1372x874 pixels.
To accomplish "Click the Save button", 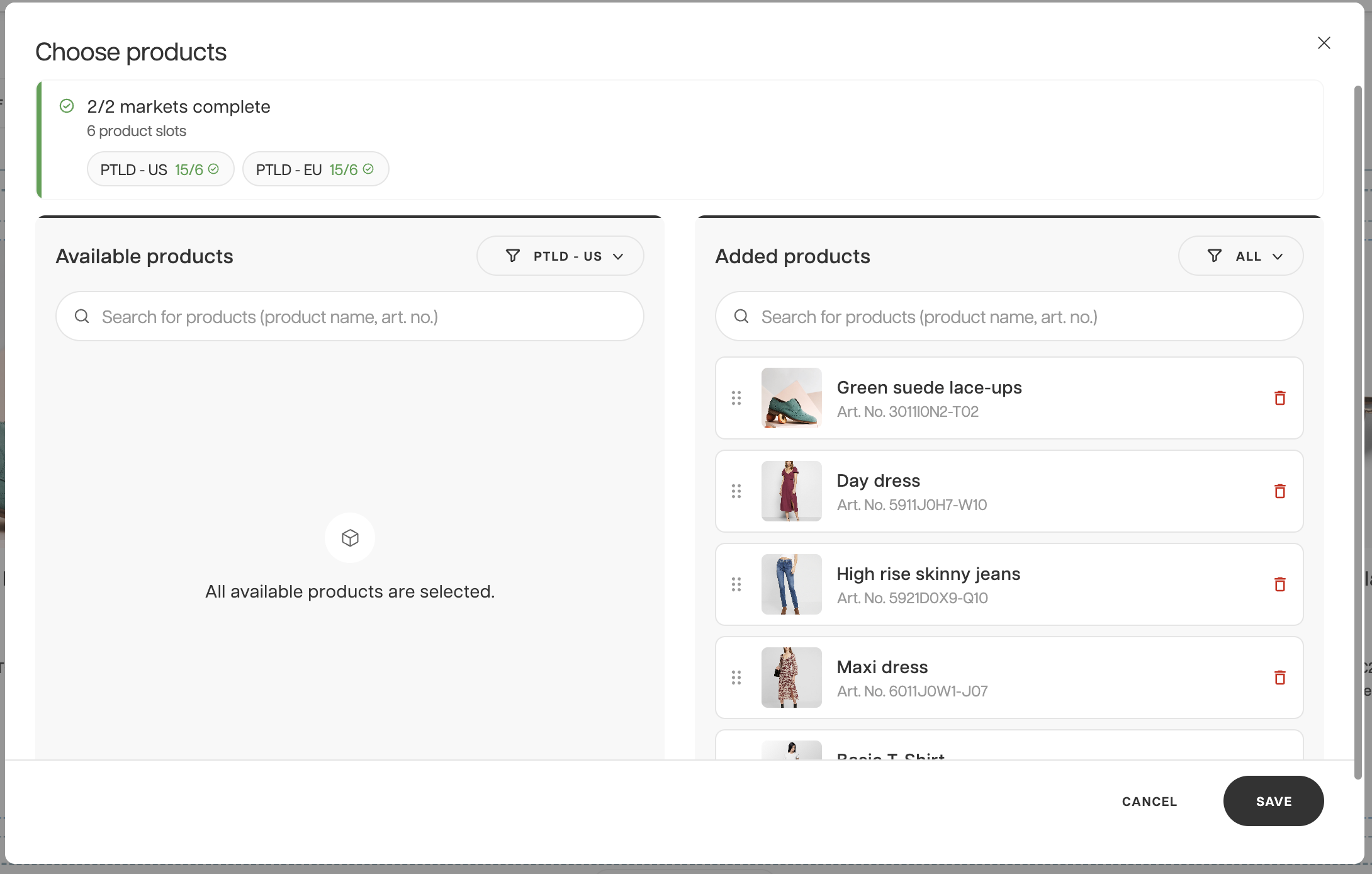I will coord(1273,801).
